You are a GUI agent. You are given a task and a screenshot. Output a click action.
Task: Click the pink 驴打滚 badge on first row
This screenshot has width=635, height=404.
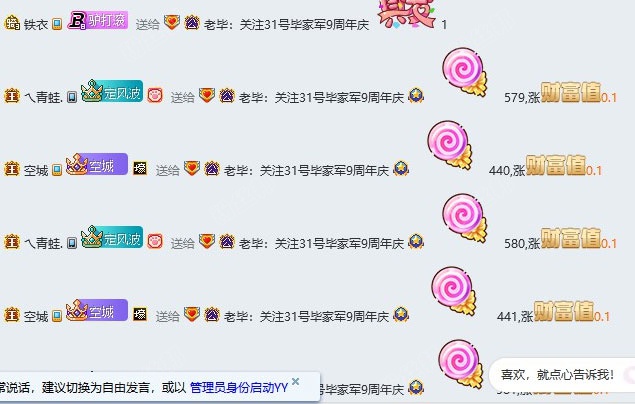click(98, 20)
